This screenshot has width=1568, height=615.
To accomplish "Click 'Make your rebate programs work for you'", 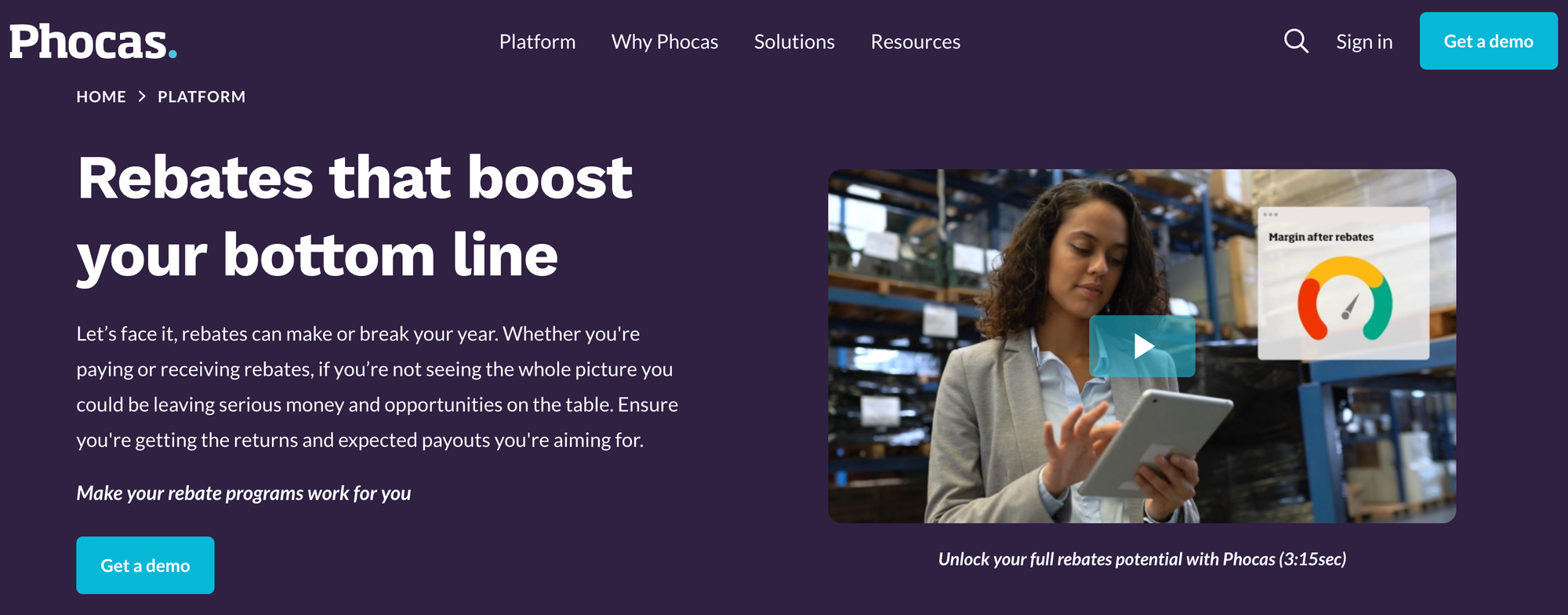I will 244,493.
